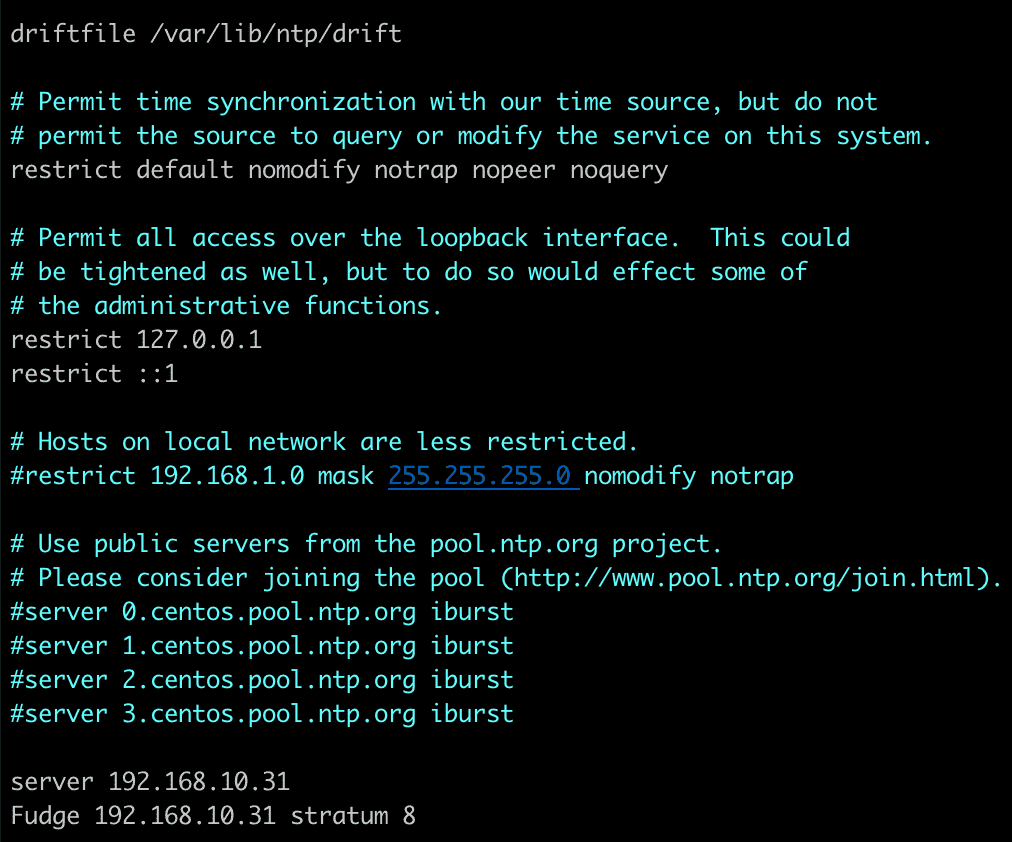The width and height of the screenshot is (1012, 842).
Task: Click the 'server 192.168.10.31' line
Action: pyautogui.click(x=150, y=782)
